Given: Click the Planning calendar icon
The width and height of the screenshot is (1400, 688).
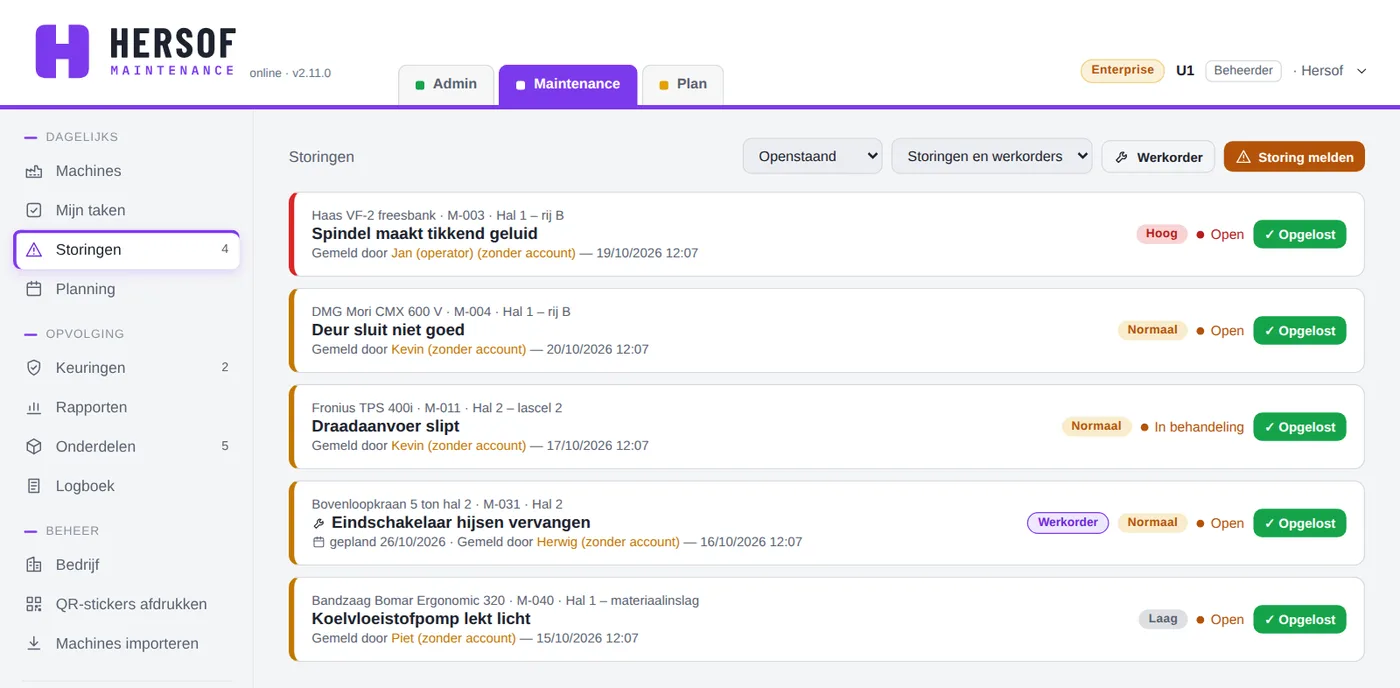Looking at the screenshot, I should 34,289.
